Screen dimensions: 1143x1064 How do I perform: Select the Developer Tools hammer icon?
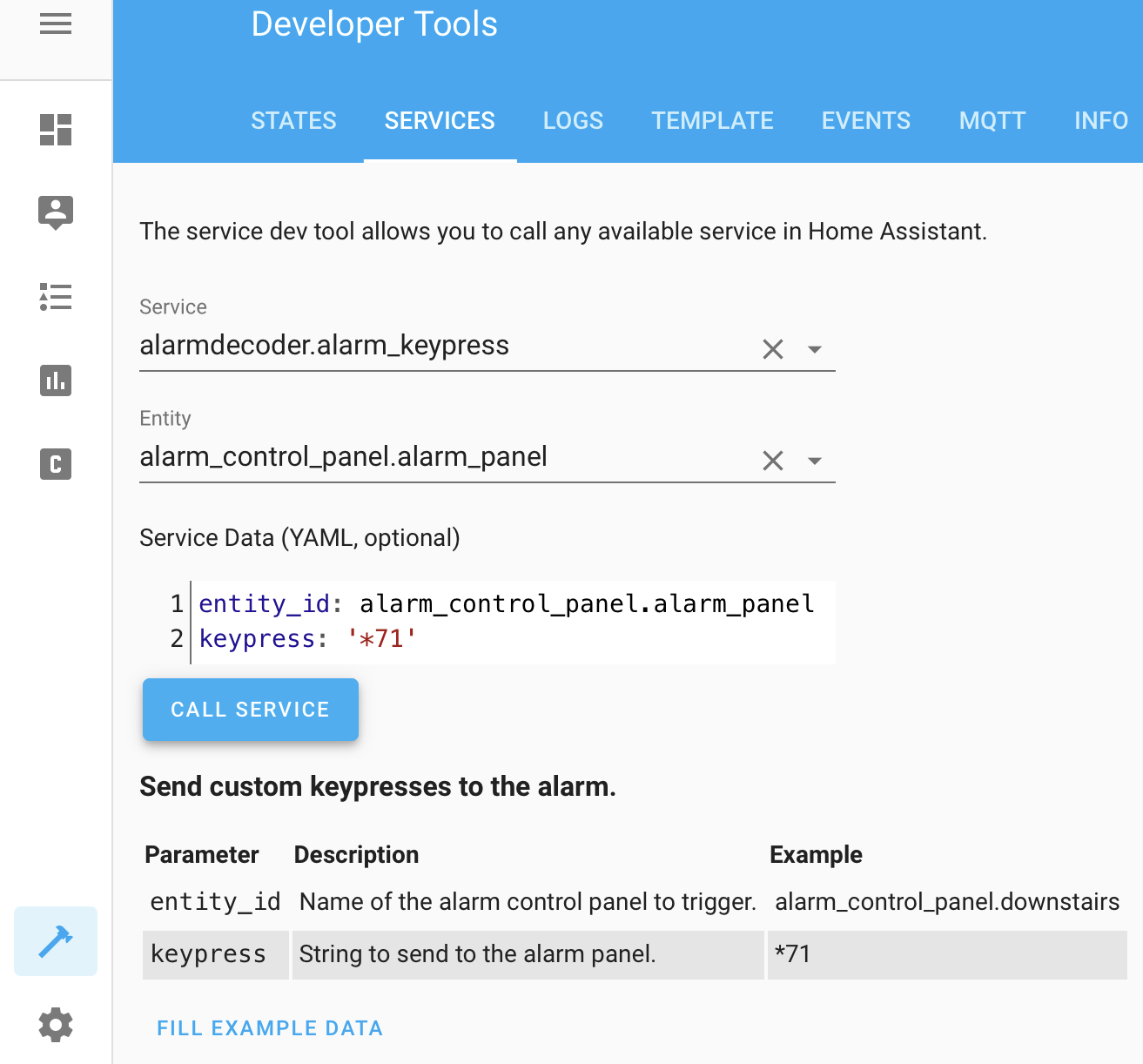point(56,941)
